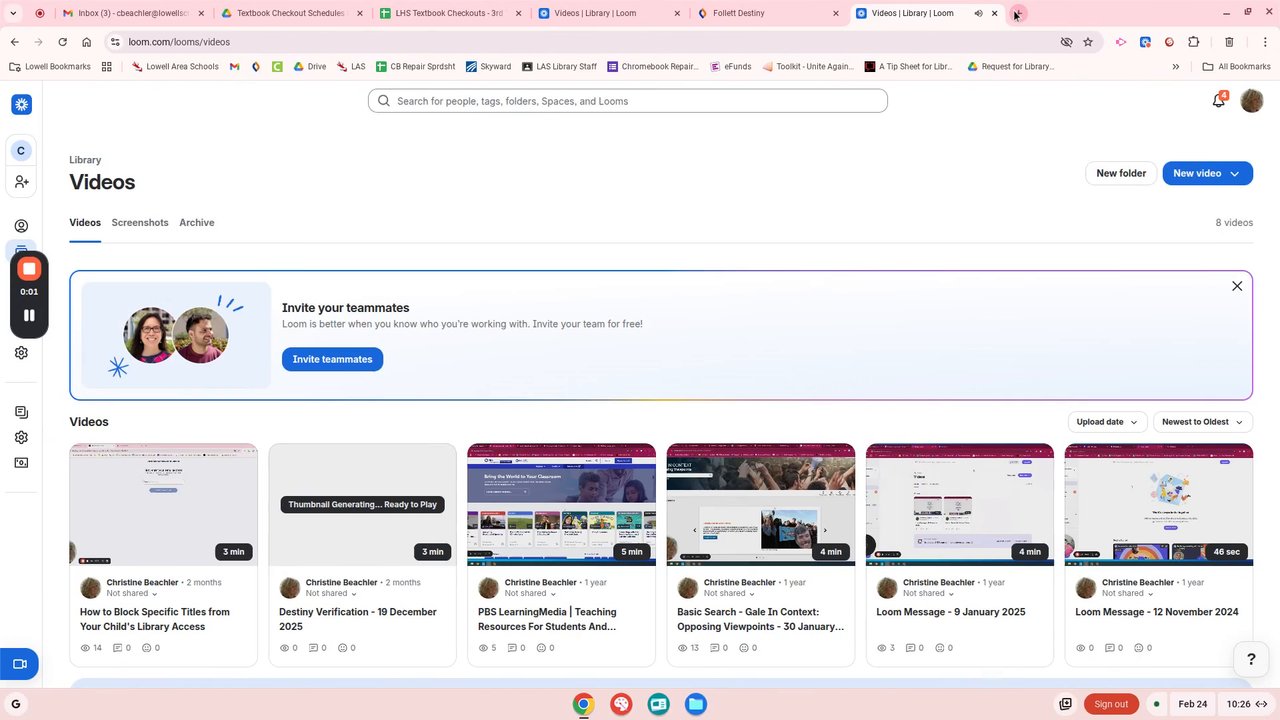Switch to the Follett Destiny browser tab
The height and width of the screenshot is (720, 1280).
pos(769,14)
